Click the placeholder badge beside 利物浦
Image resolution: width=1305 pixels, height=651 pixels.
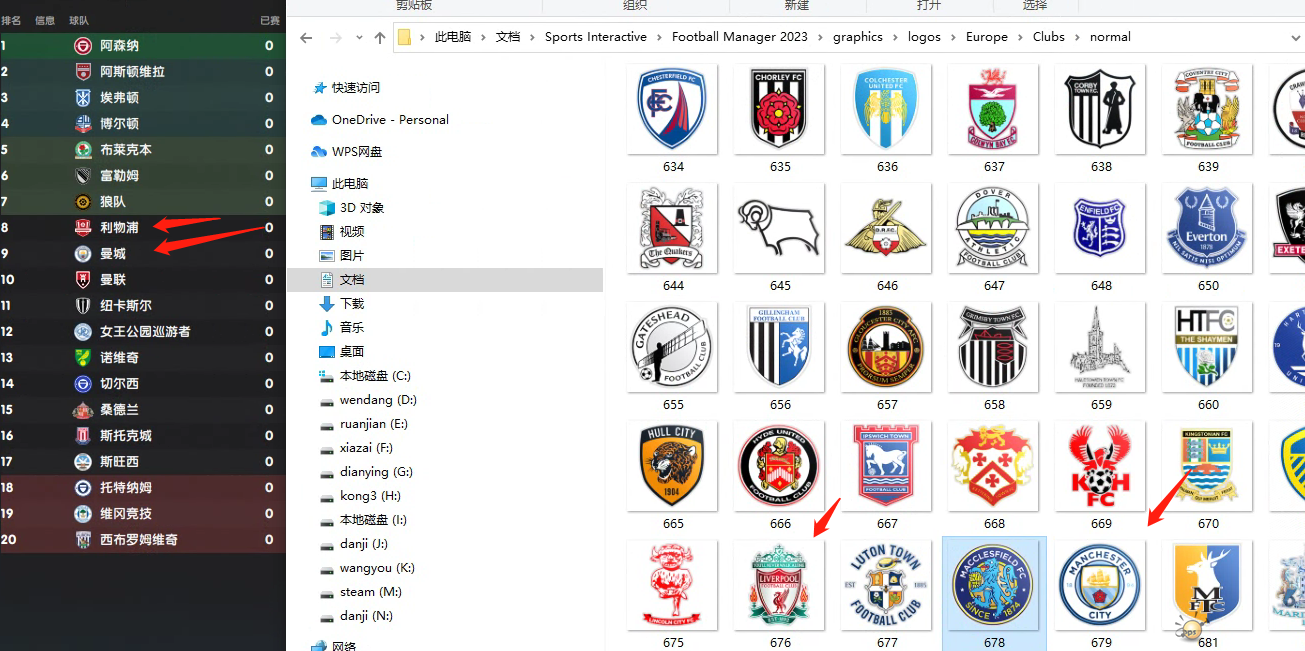pos(83,228)
